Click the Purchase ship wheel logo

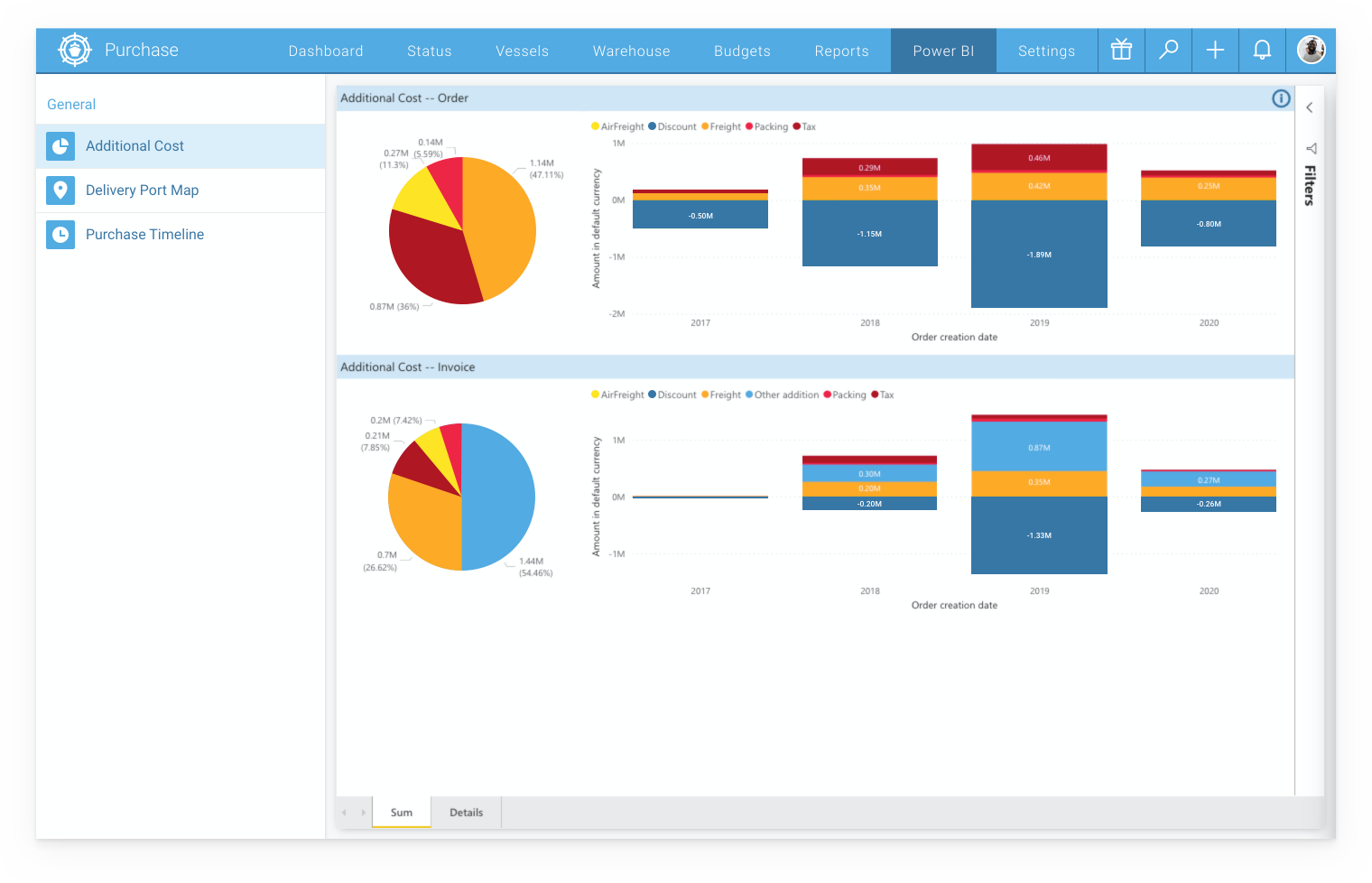point(75,51)
